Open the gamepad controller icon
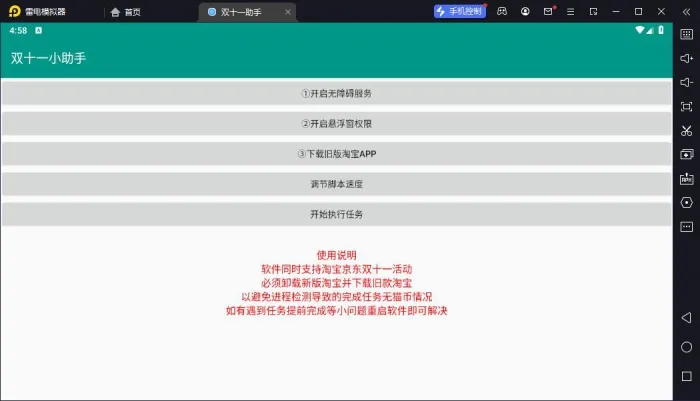This screenshot has height=401, width=700. click(x=502, y=11)
